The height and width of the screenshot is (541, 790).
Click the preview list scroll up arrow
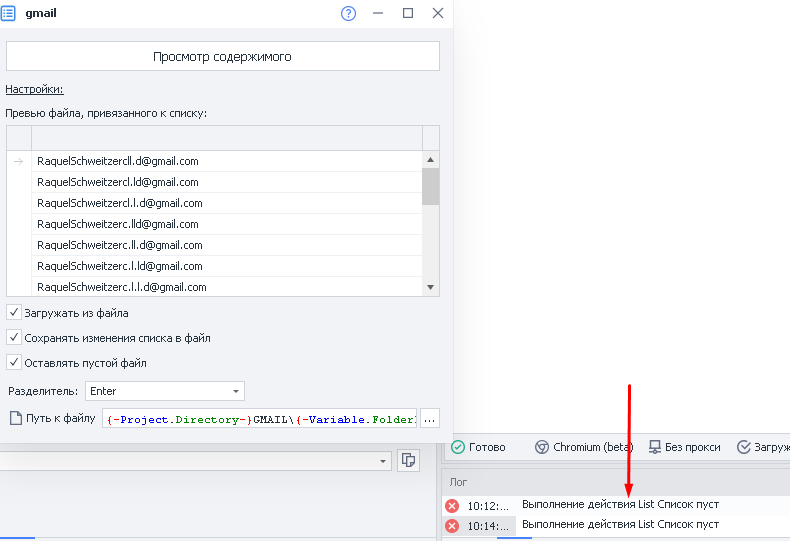pos(430,160)
